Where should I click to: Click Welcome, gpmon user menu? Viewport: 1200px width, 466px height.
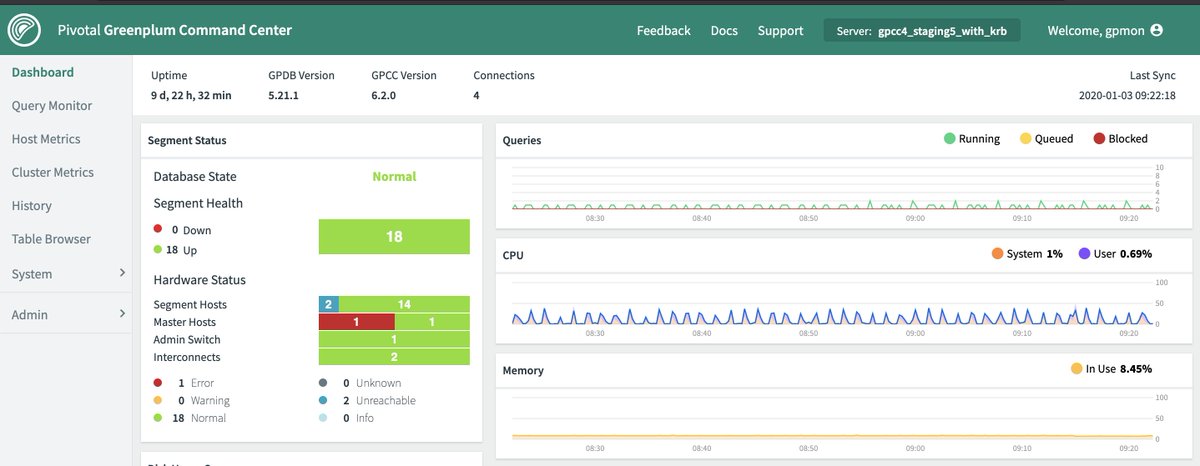(x=1105, y=31)
